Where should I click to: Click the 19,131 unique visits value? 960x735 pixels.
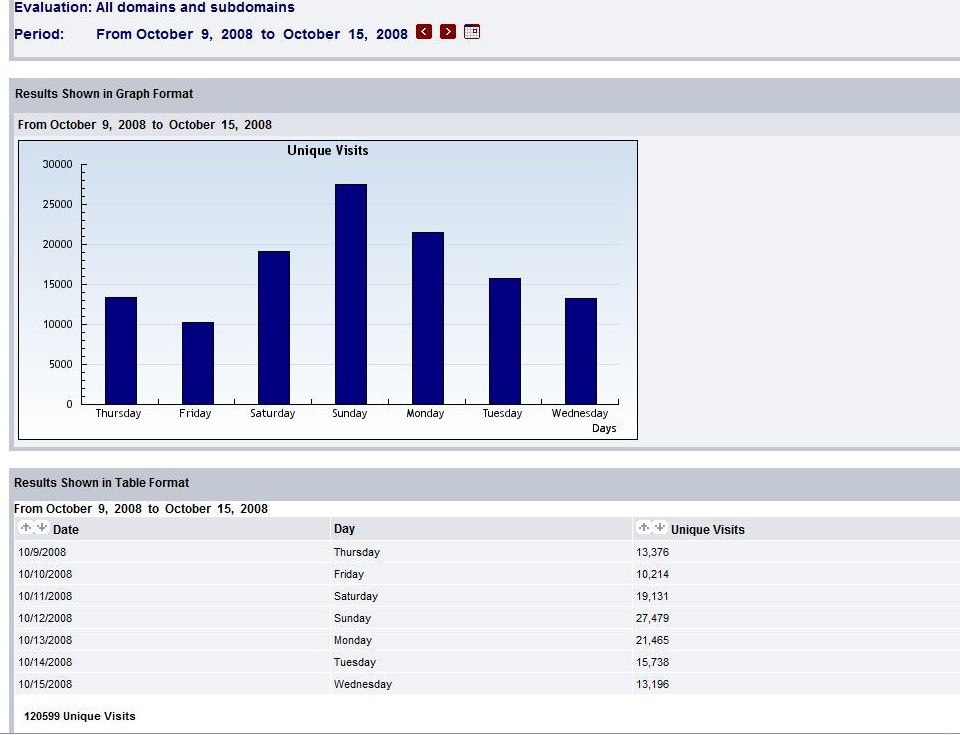tap(653, 596)
